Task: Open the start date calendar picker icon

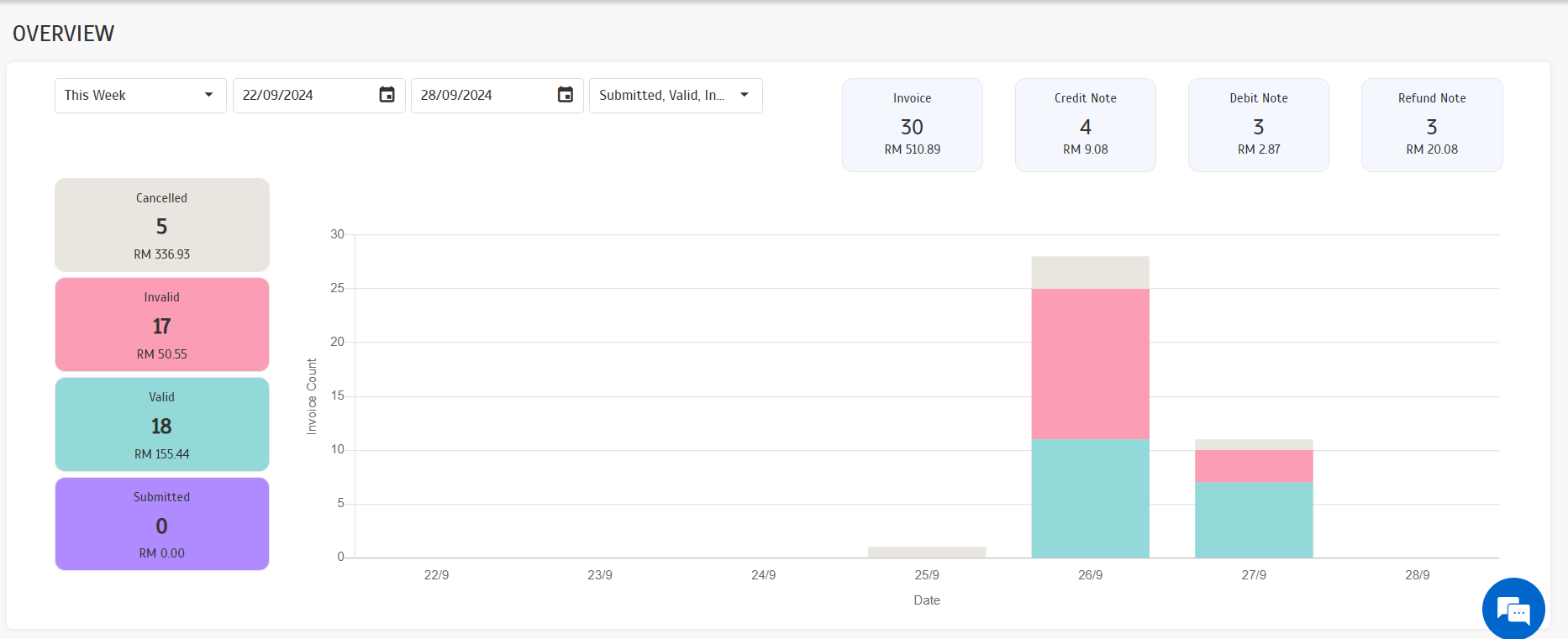Action: click(387, 95)
